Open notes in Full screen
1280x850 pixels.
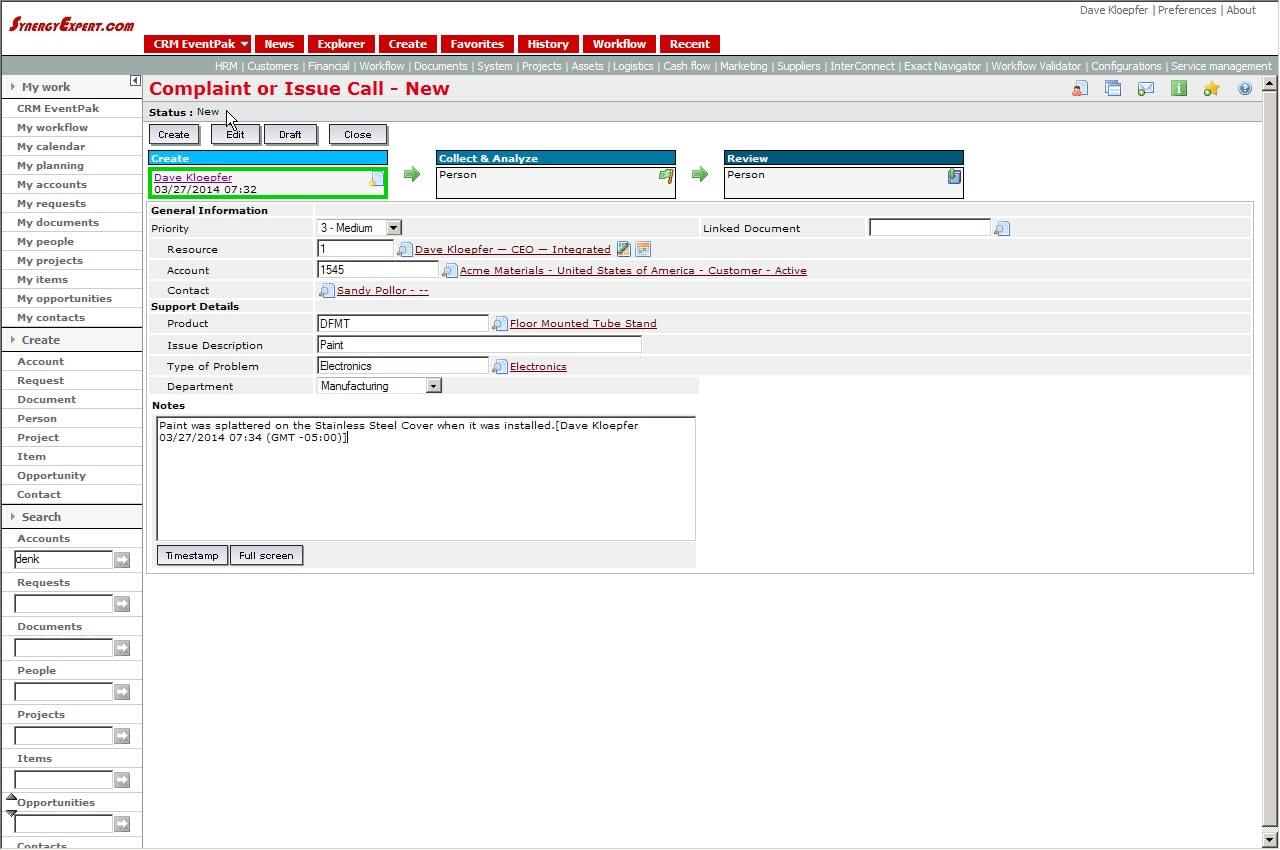coord(266,555)
